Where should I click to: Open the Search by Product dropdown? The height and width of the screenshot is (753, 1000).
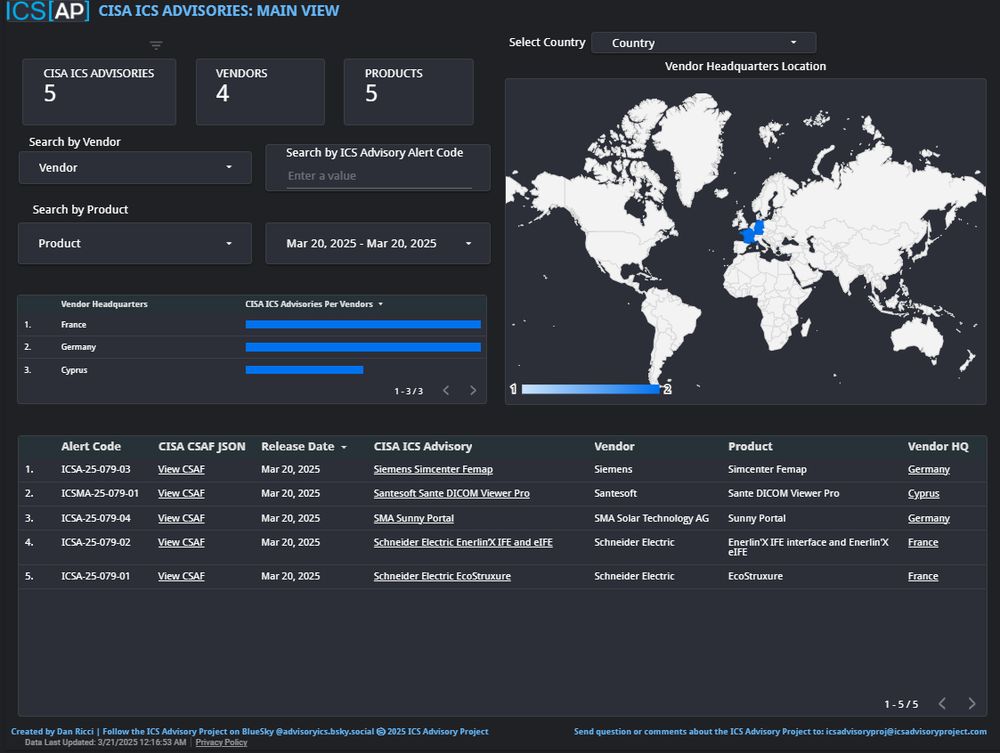(x=135, y=244)
